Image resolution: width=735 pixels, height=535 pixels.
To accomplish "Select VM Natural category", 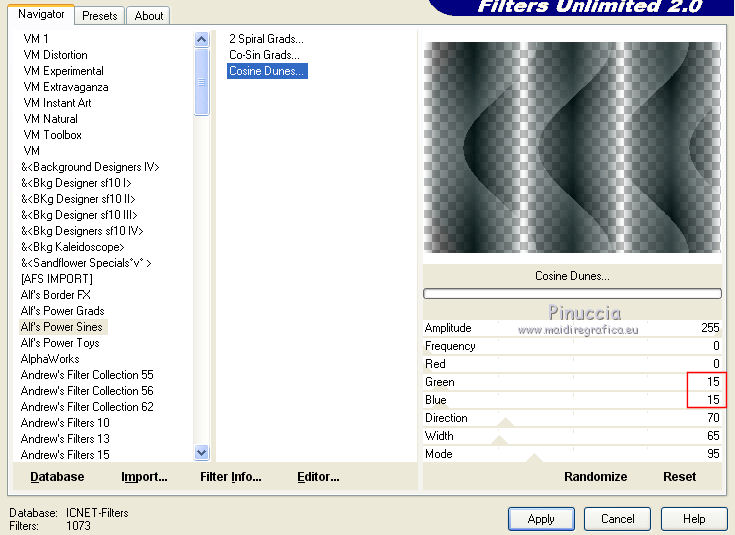I will [51, 119].
